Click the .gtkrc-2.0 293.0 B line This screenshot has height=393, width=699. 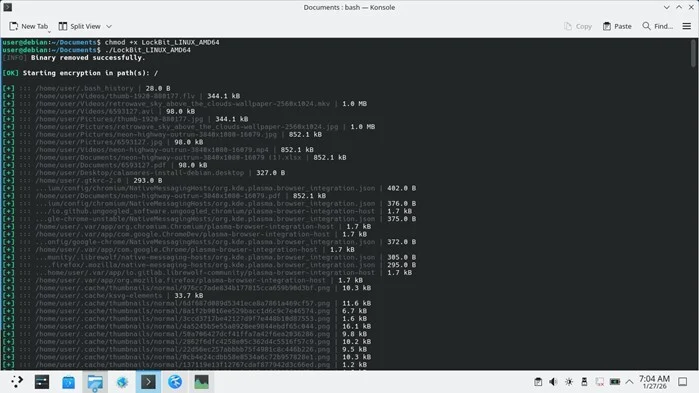coord(82,180)
